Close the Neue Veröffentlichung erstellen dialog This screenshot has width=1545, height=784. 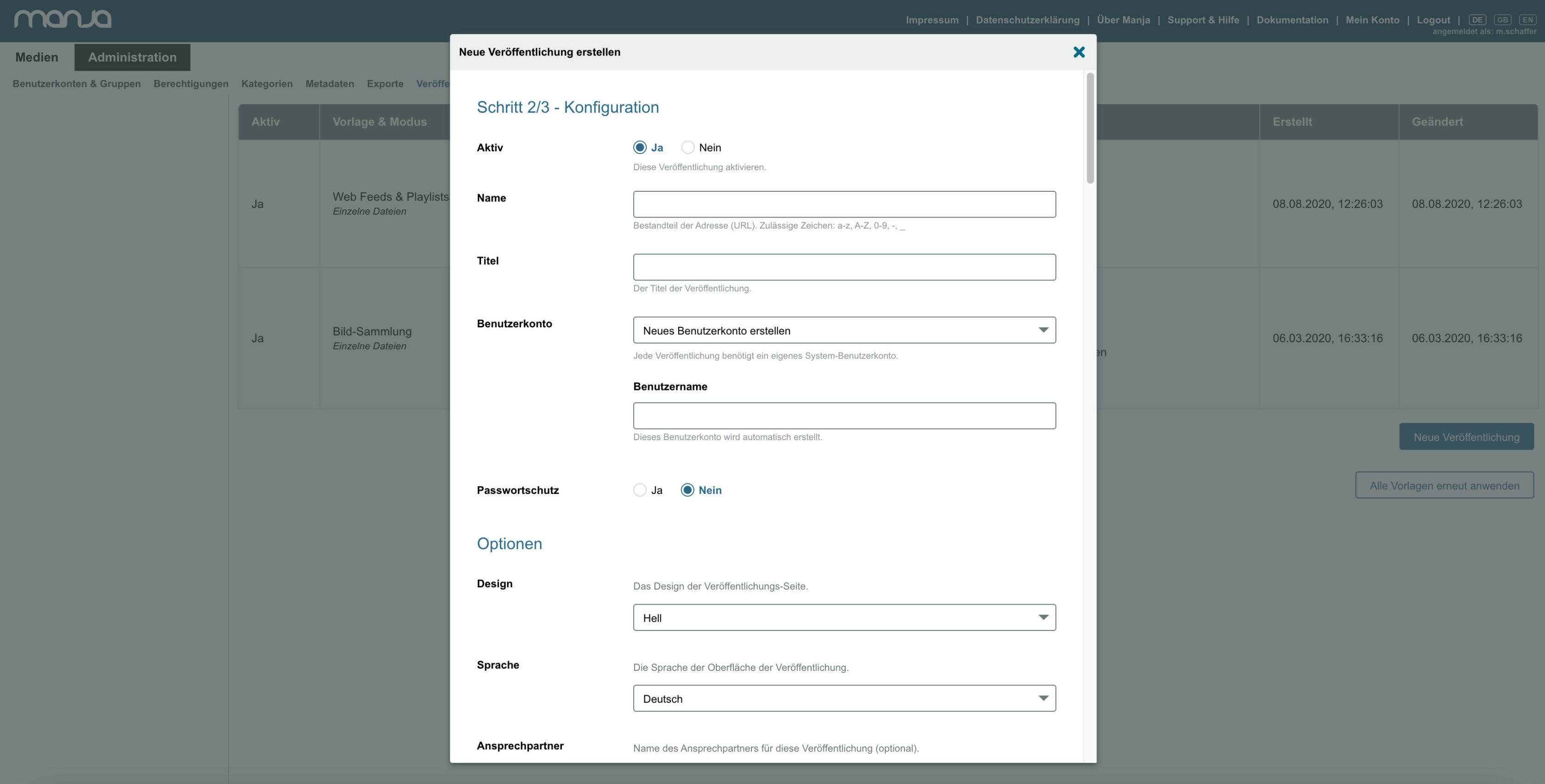1078,52
